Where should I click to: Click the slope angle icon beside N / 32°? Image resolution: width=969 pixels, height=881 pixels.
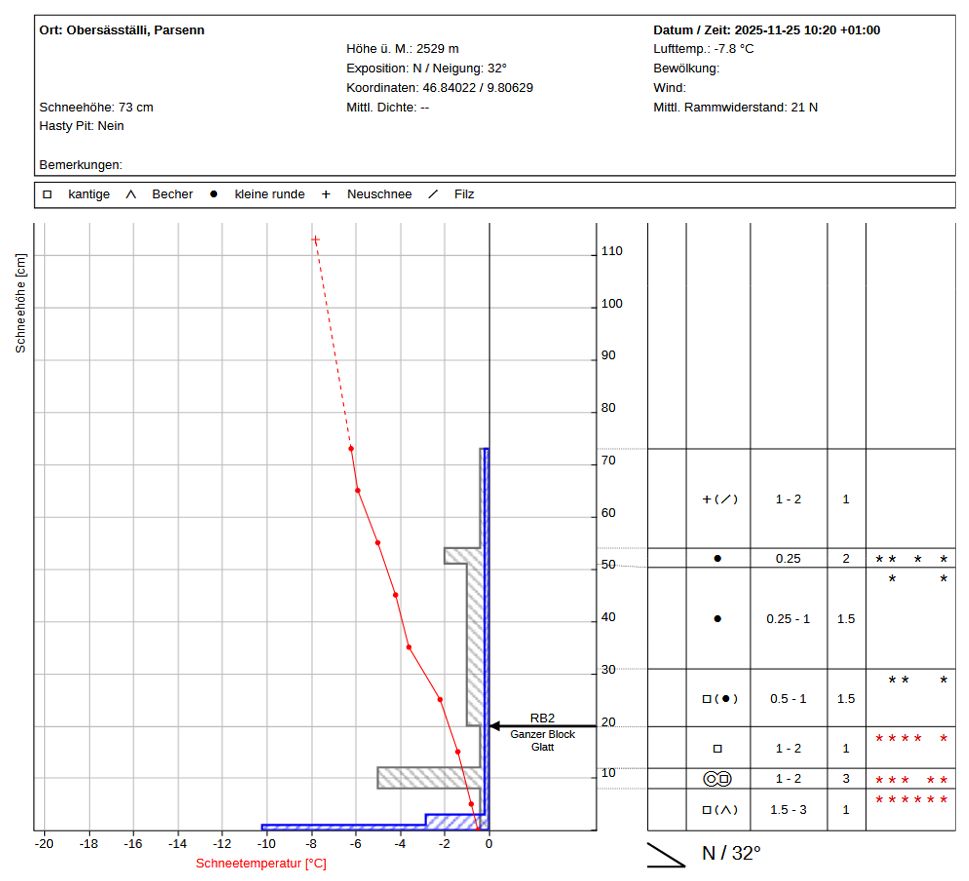pyautogui.click(x=668, y=855)
